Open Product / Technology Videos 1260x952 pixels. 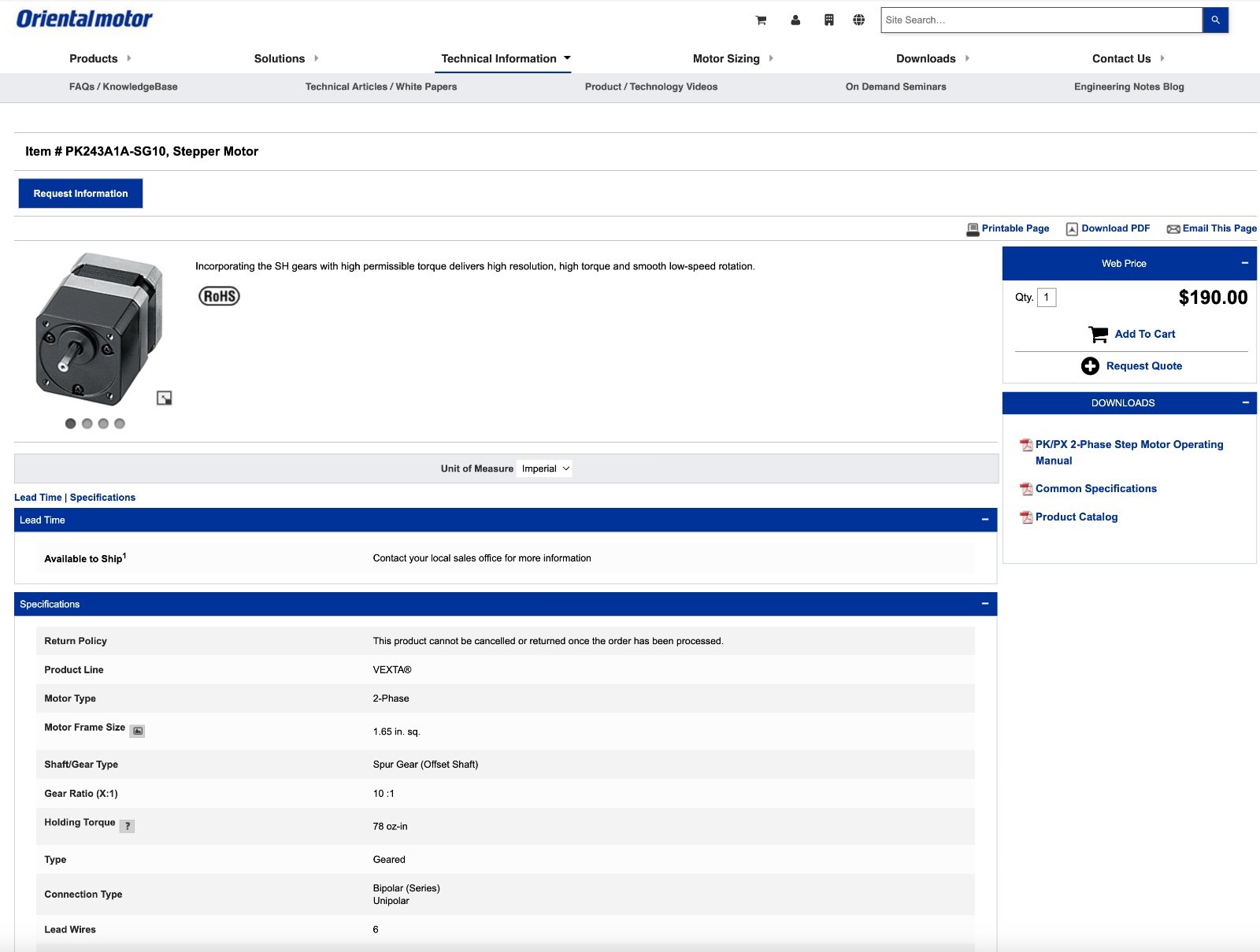(x=651, y=87)
